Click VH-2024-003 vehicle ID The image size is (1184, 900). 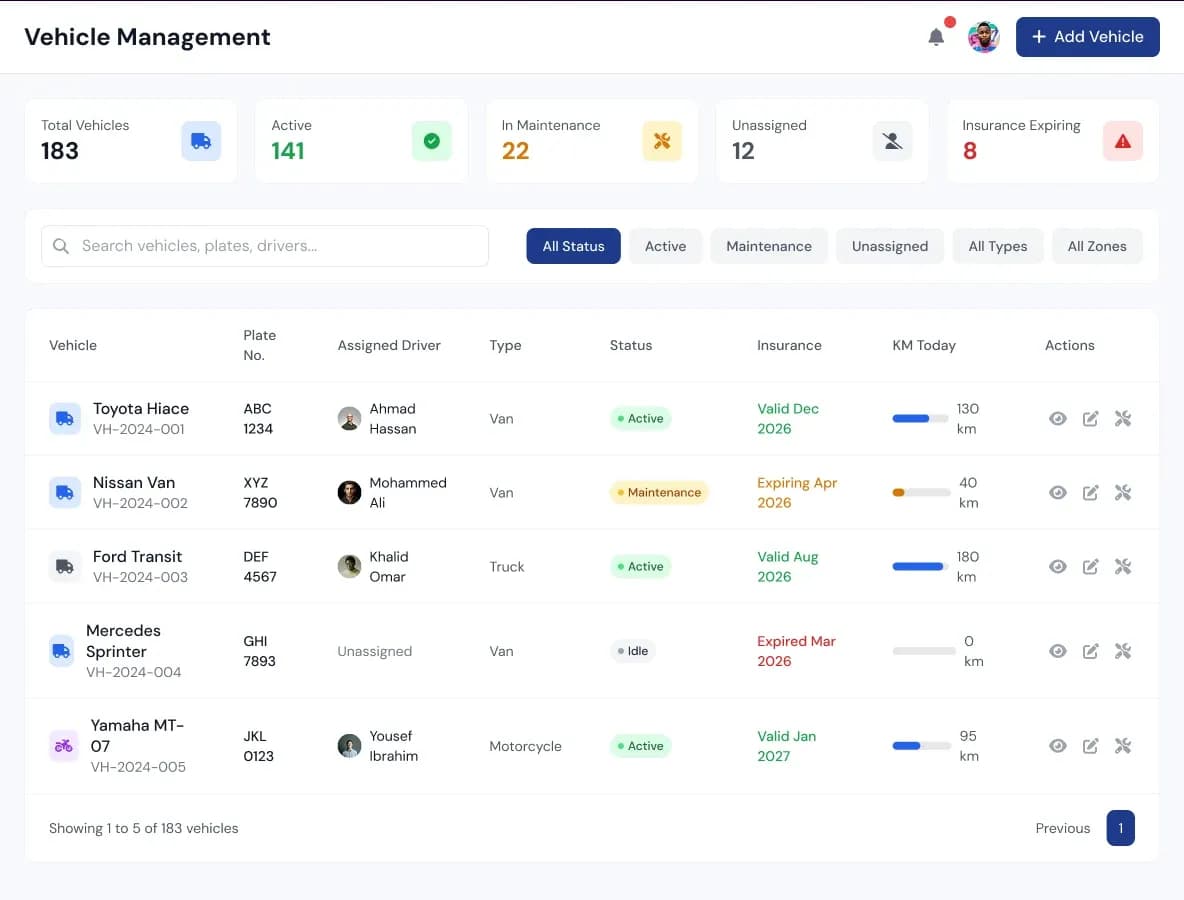click(x=140, y=577)
